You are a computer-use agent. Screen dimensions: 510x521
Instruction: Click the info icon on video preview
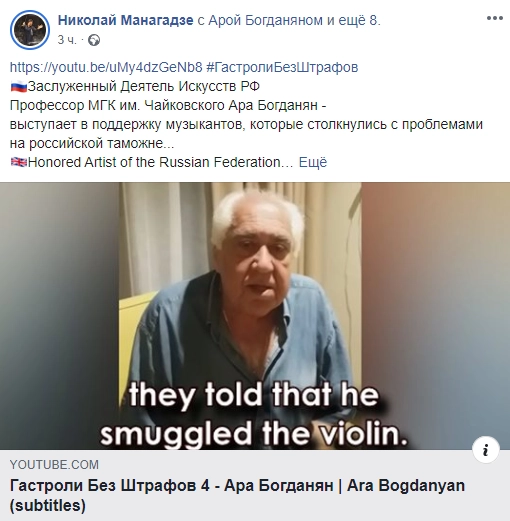coord(486,450)
